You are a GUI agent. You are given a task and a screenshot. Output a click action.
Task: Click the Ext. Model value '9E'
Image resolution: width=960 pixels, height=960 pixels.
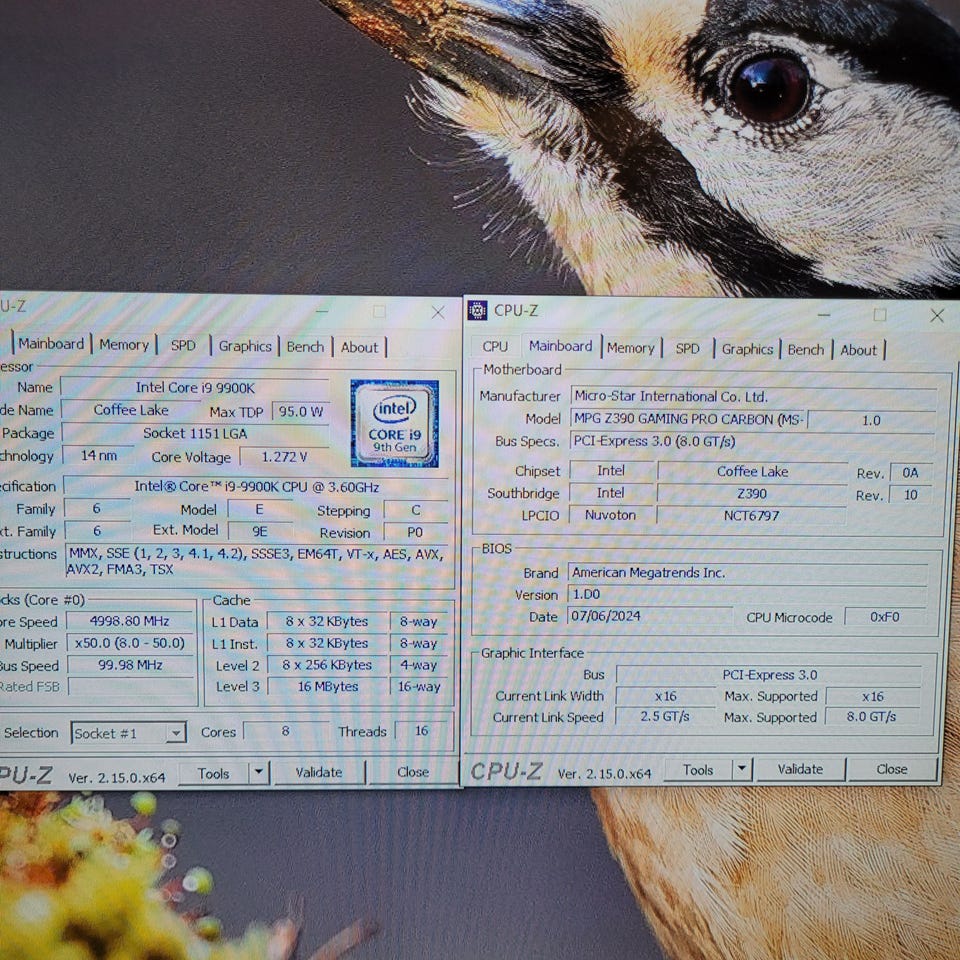[x=260, y=531]
